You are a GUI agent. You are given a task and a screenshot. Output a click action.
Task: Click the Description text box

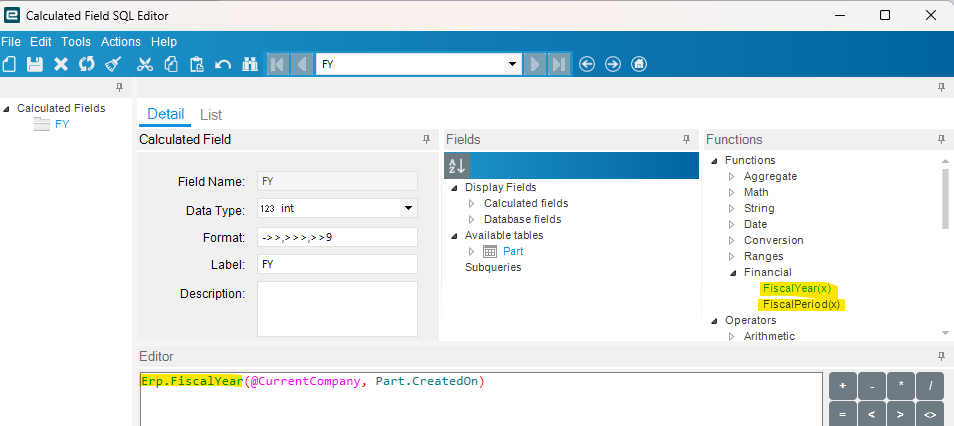[x=337, y=309]
